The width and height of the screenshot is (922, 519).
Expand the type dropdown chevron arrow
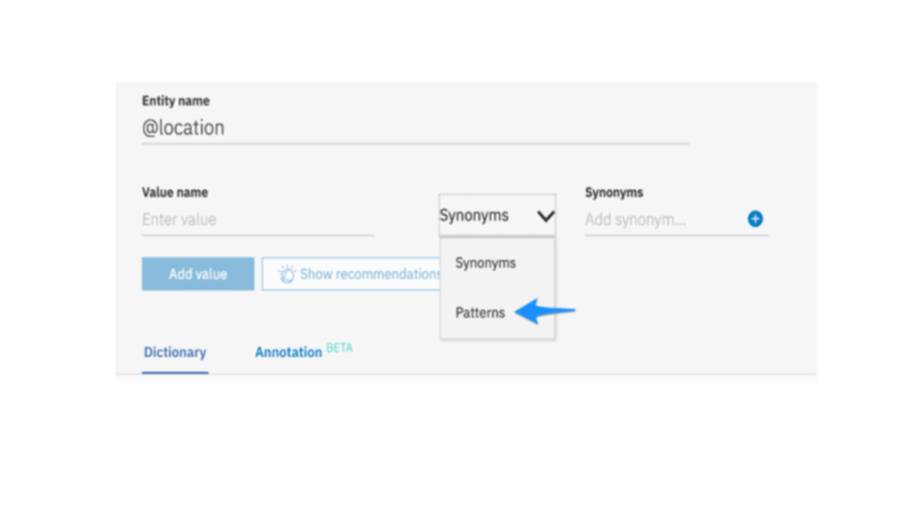tap(545, 216)
